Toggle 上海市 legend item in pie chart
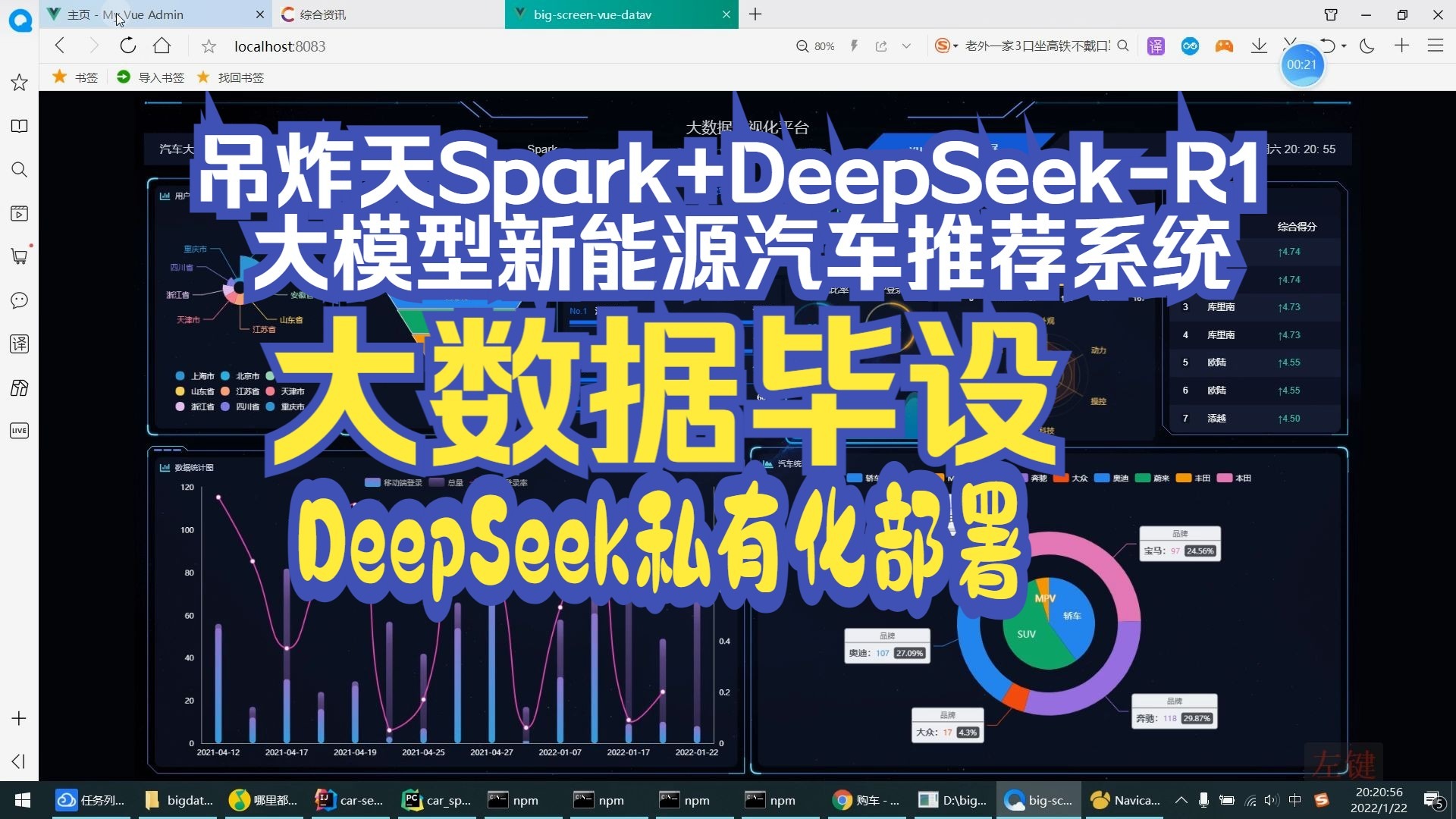 point(195,376)
